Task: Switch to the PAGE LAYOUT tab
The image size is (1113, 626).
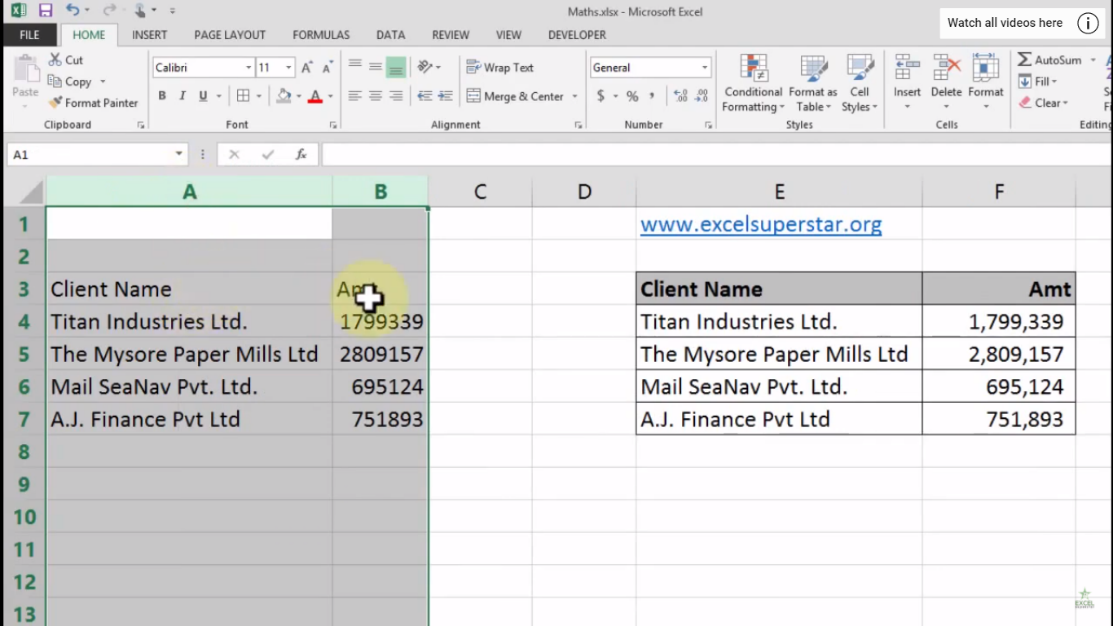Action: click(229, 35)
